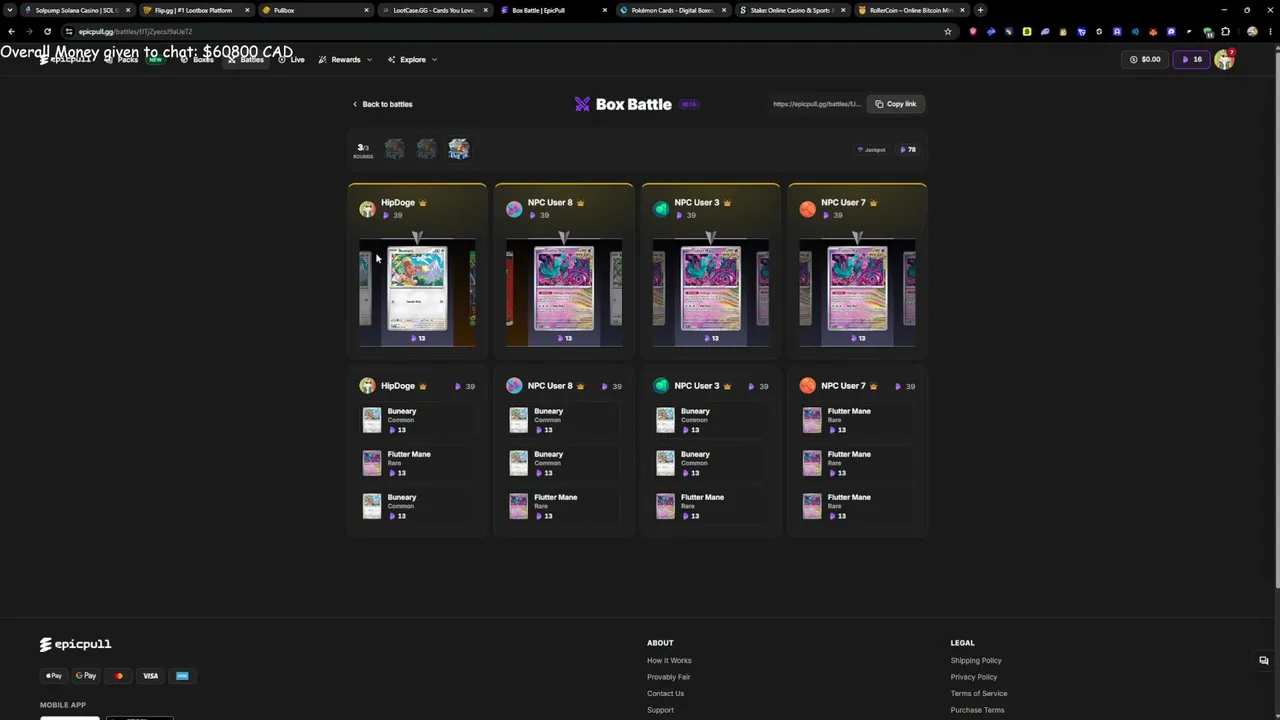Viewport: 1280px width, 720px height.
Task: Open the chat bubble icon at right edge
Action: click(x=1264, y=661)
